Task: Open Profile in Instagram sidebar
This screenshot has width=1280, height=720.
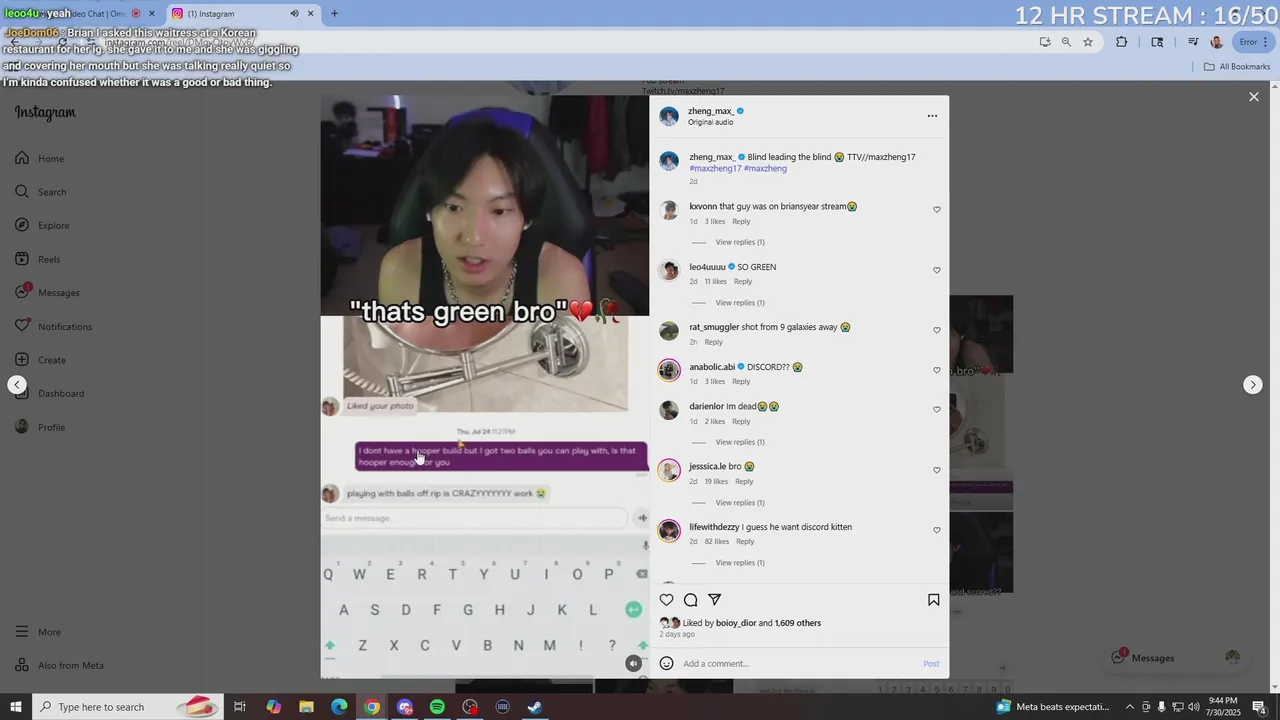Action: click(x=40, y=427)
